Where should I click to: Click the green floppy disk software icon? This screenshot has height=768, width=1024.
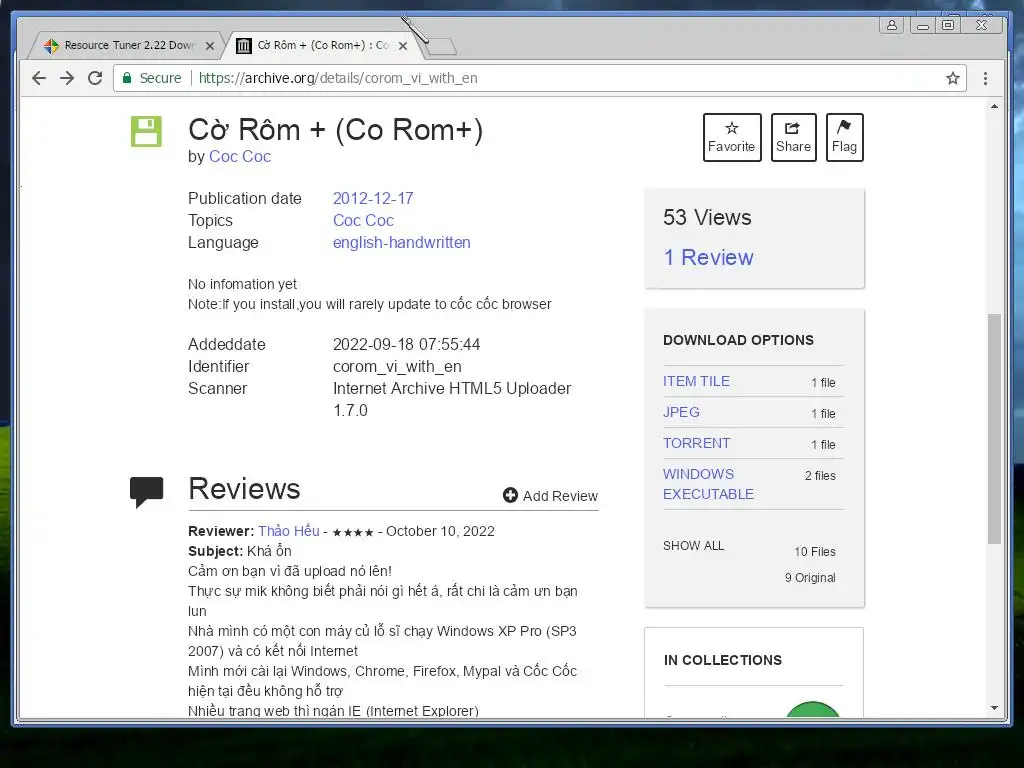click(146, 131)
